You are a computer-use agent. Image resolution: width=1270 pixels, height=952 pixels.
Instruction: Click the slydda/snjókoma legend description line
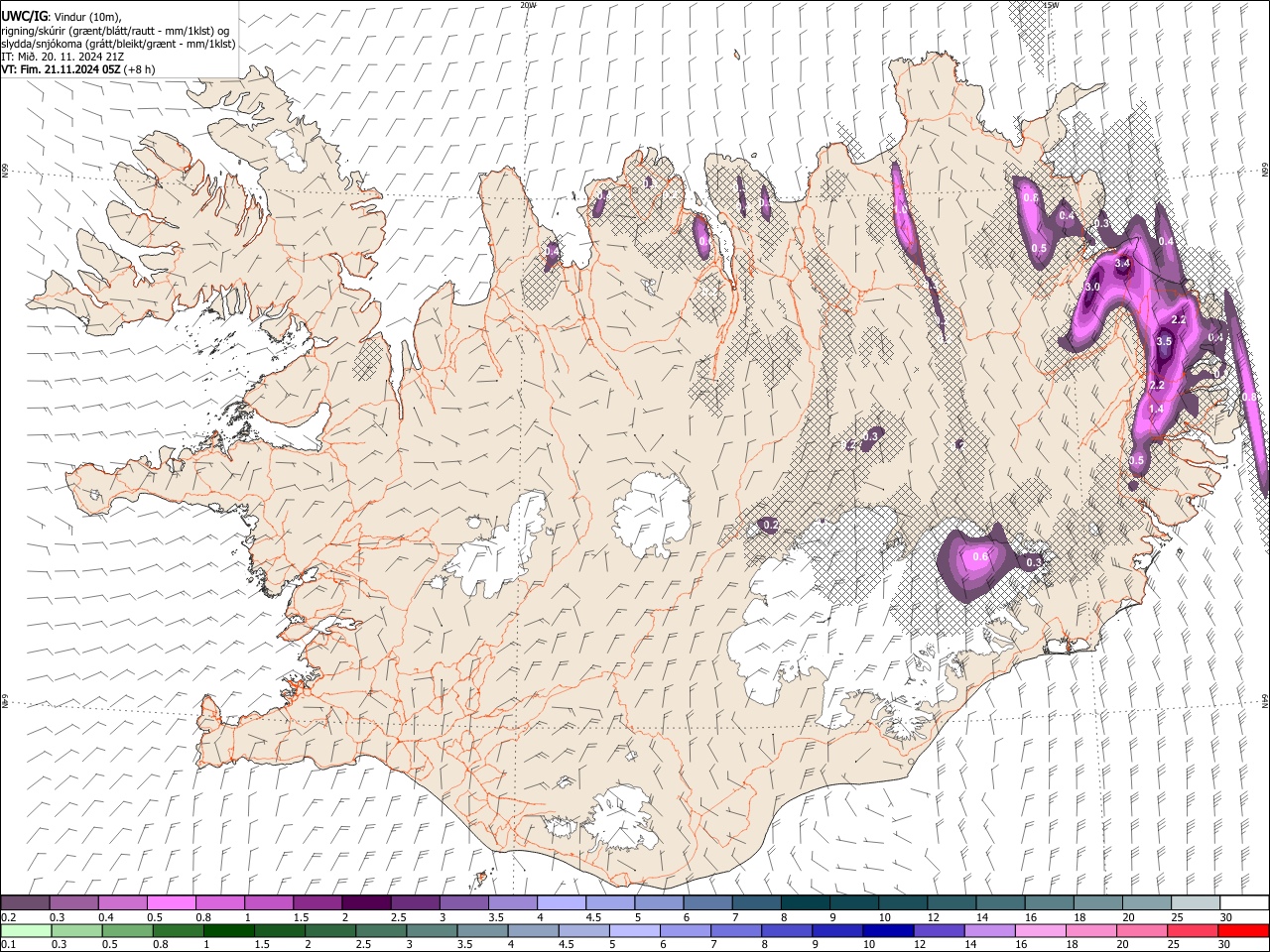[x=118, y=44]
